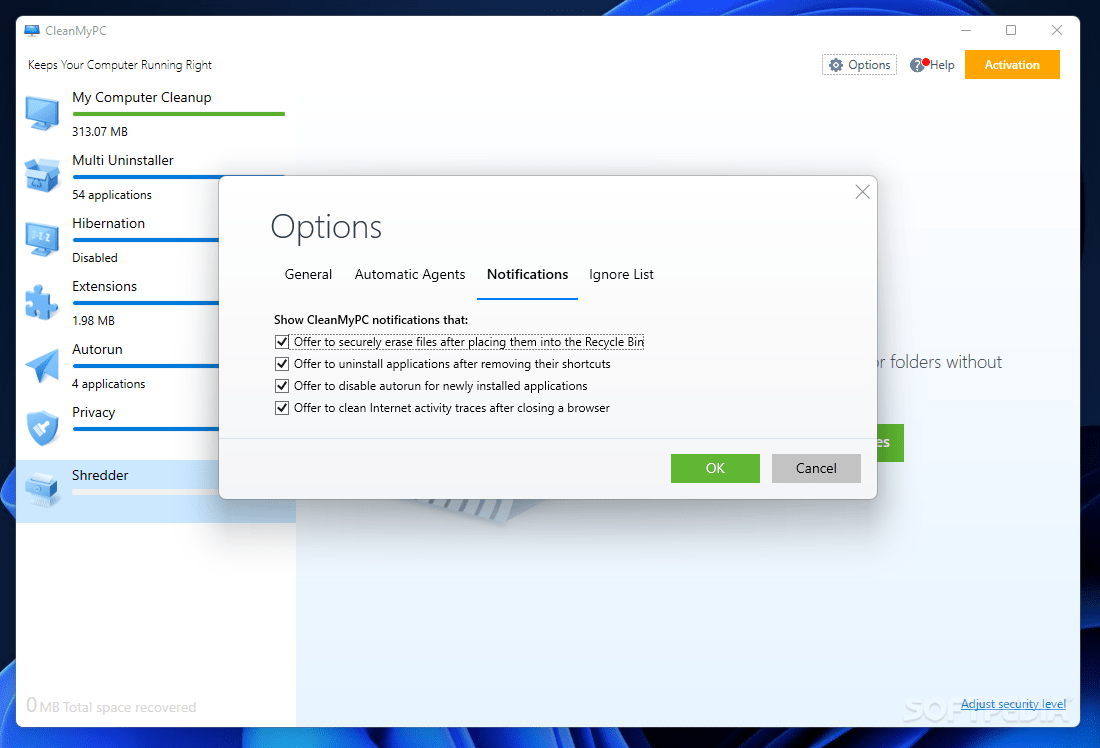Select the Notifications tab

click(x=528, y=274)
